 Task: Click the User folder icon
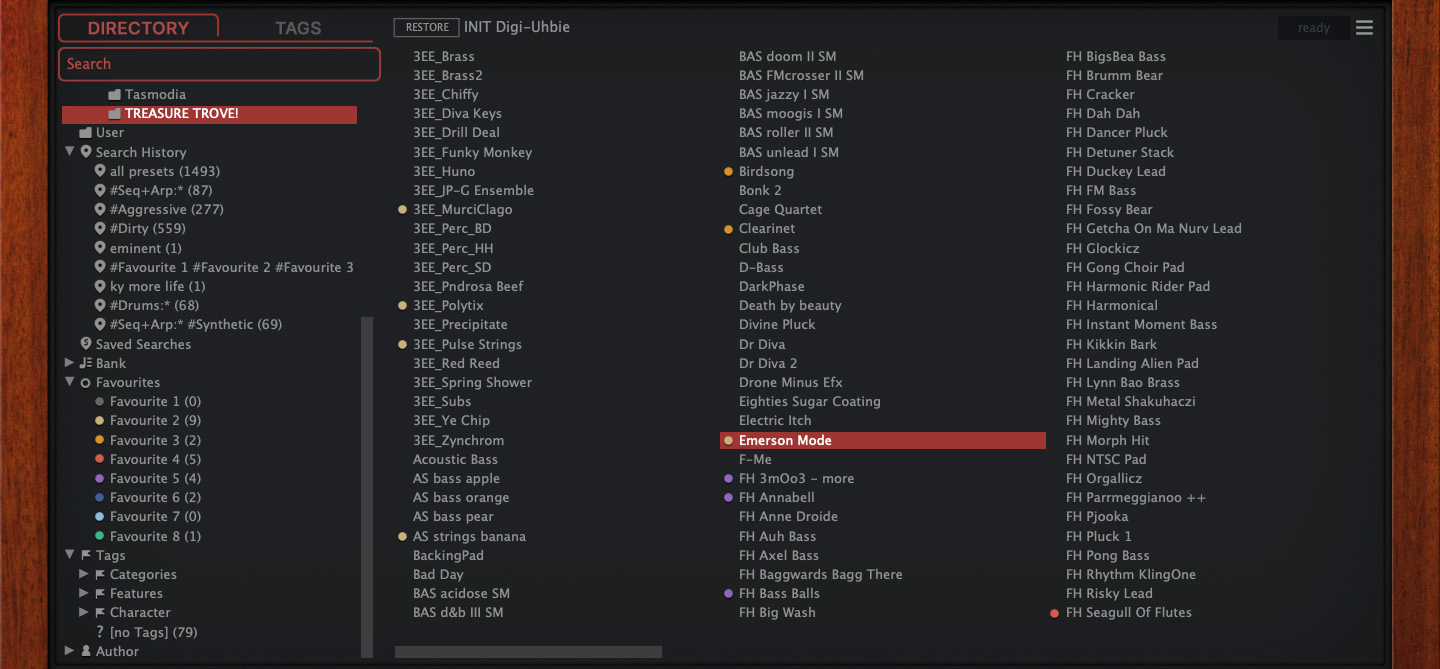point(86,133)
